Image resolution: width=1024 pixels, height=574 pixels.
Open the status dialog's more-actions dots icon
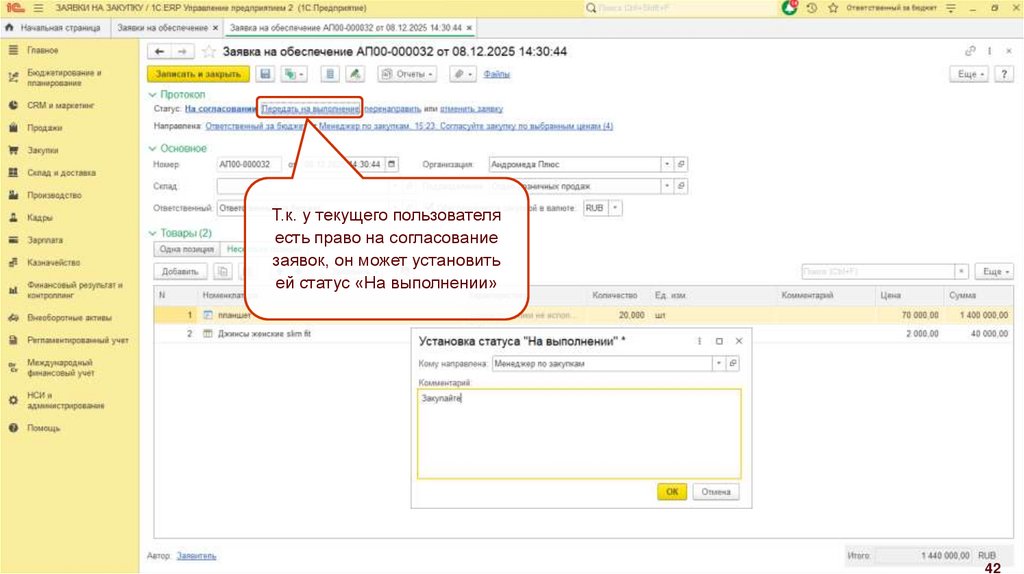[699, 341]
